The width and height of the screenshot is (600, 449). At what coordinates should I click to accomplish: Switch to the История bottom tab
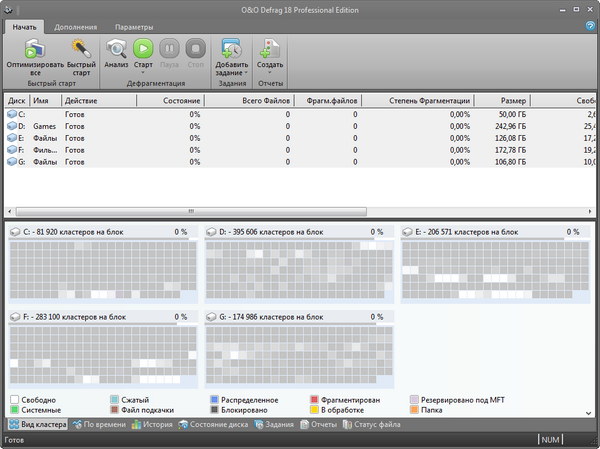(156, 425)
